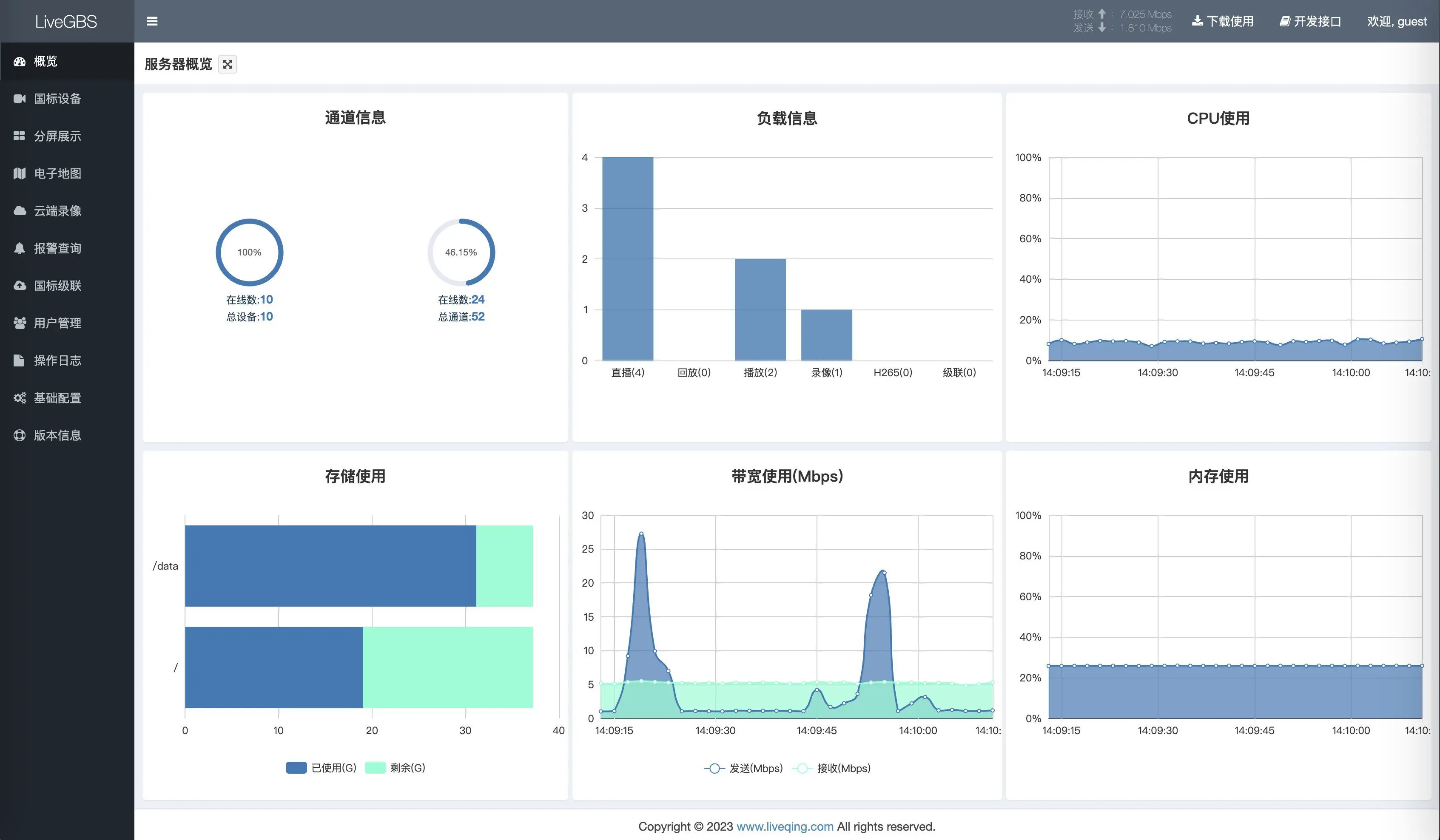1440x840 pixels.
Task: Click the hamburger menu toggle icon
Action: [152, 21]
